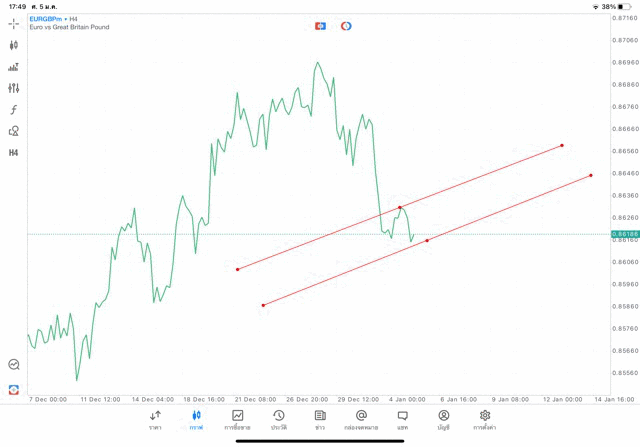Tap the red-blue circular icon at top center
The width and height of the screenshot is (640, 447).
click(346, 26)
